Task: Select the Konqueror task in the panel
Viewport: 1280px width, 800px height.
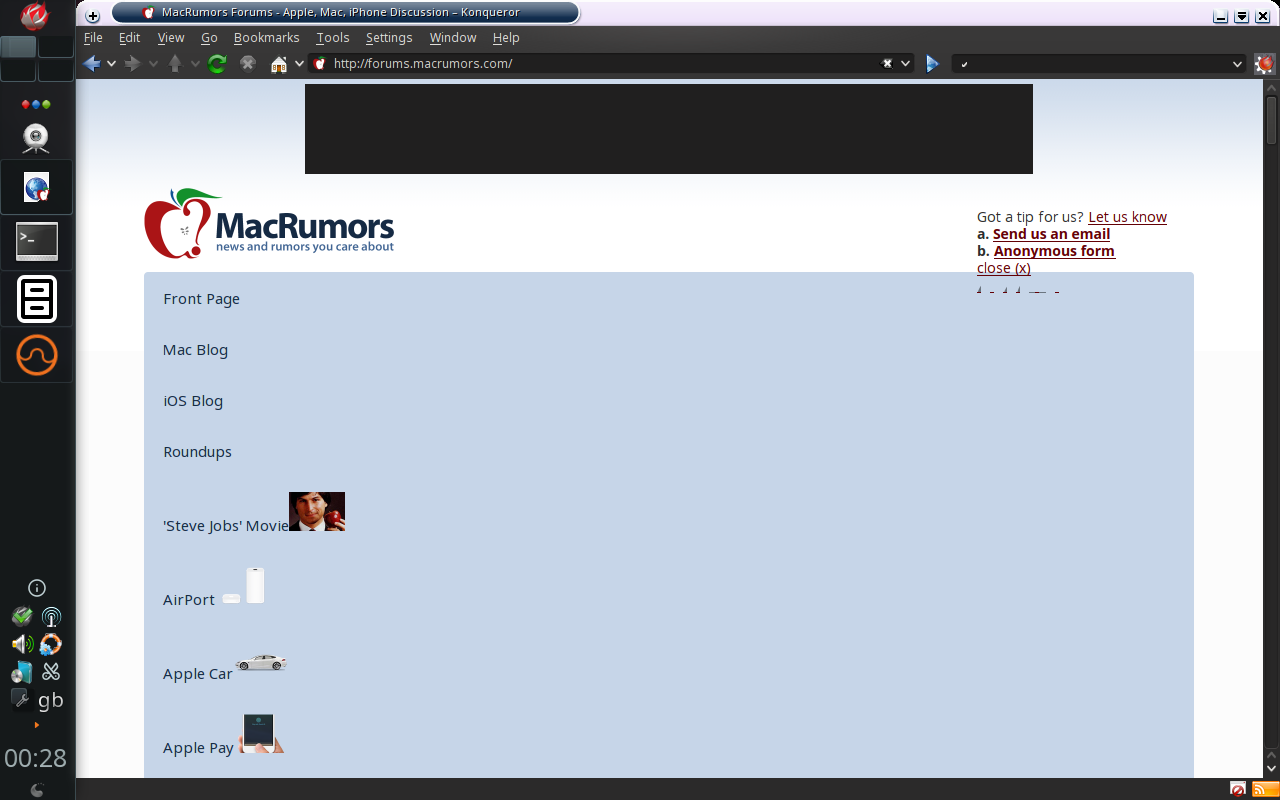Action: coord(37,187)
